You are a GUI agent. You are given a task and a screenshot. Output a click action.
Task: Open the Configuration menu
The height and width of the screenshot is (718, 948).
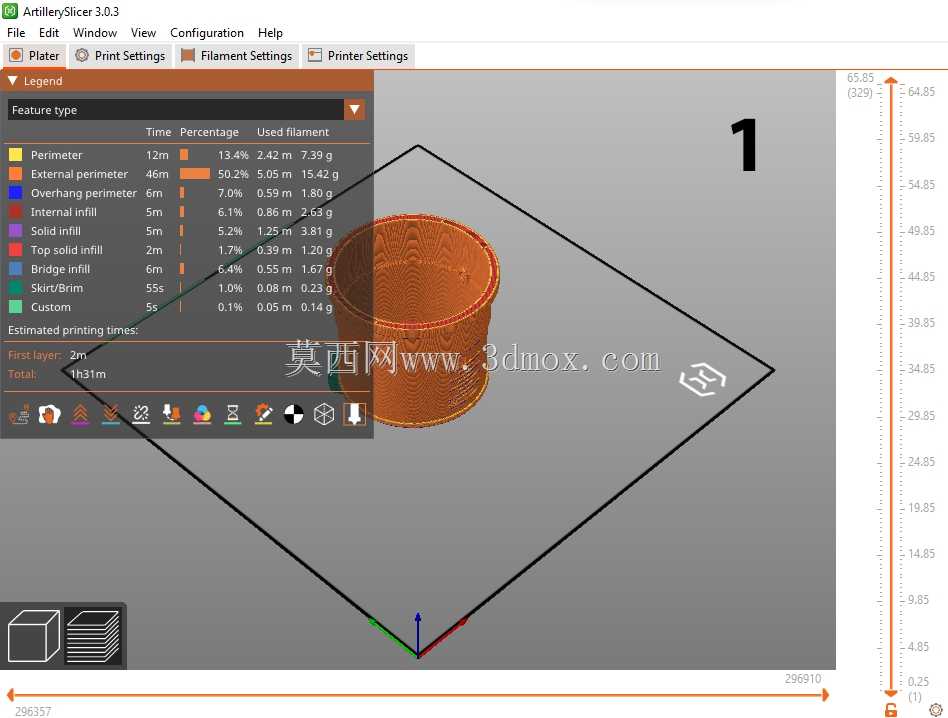coord(207,33)
